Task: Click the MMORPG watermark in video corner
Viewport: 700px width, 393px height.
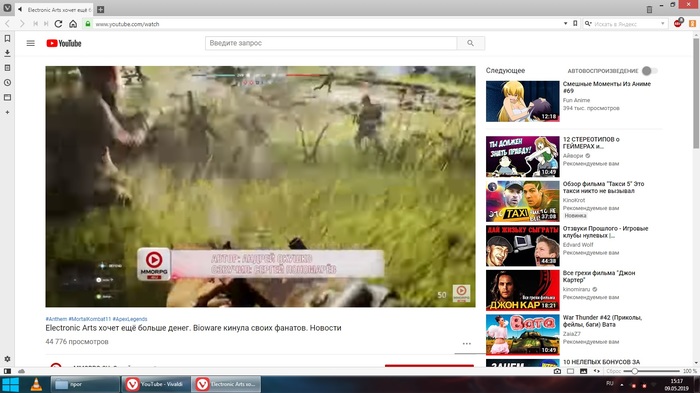Action: pyautogui.click(x=462, y=293)
